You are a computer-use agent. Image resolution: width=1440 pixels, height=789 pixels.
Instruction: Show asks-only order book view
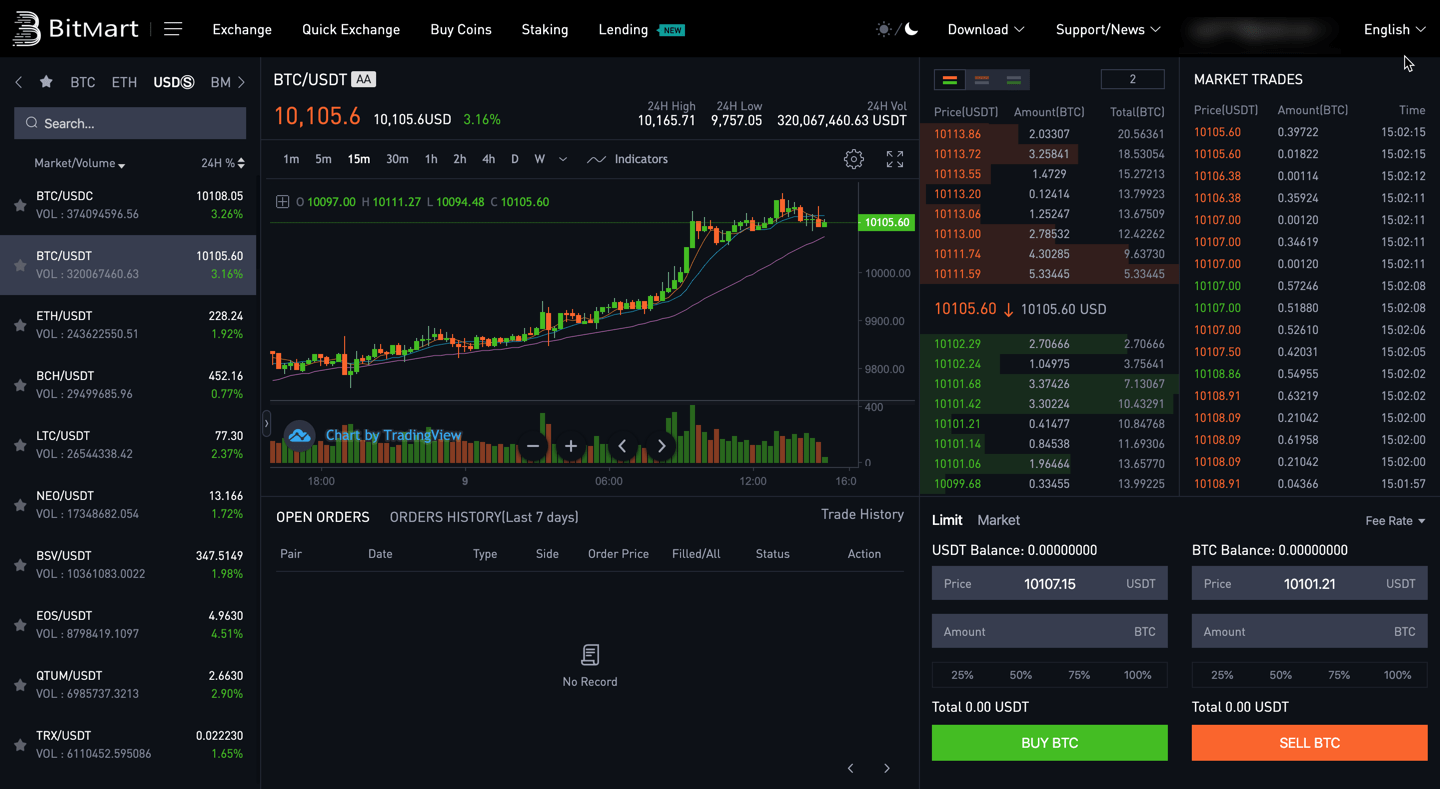click(982, 80)
